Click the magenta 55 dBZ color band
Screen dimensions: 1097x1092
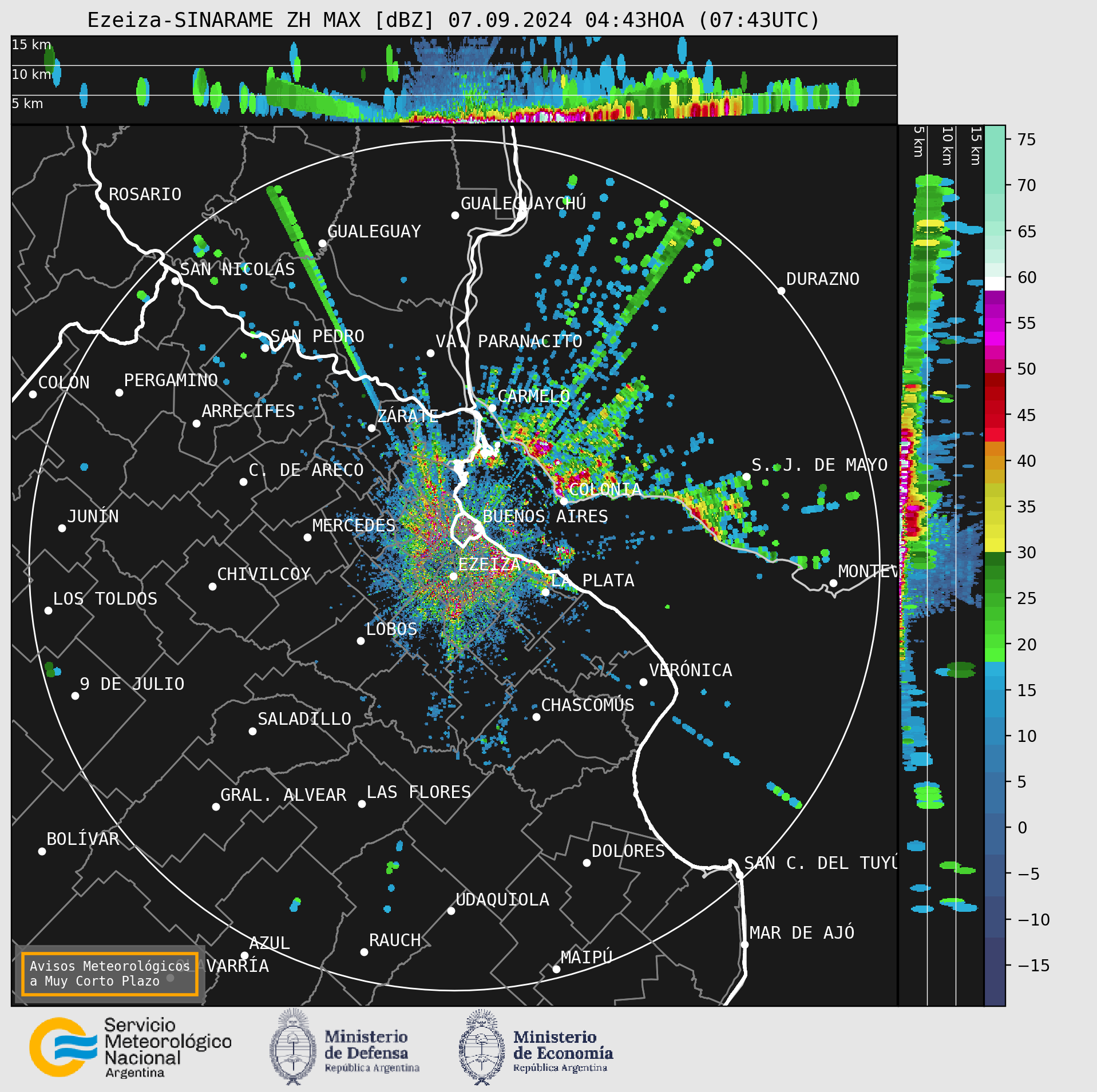pos(995,324)
